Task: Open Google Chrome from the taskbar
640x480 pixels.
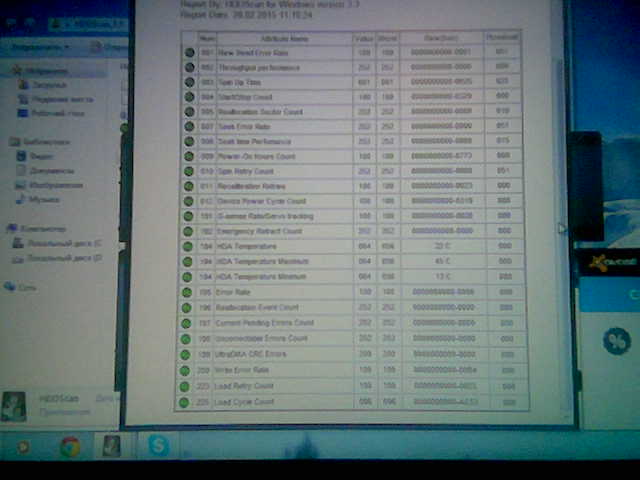Action: click(x=70, y=447)
